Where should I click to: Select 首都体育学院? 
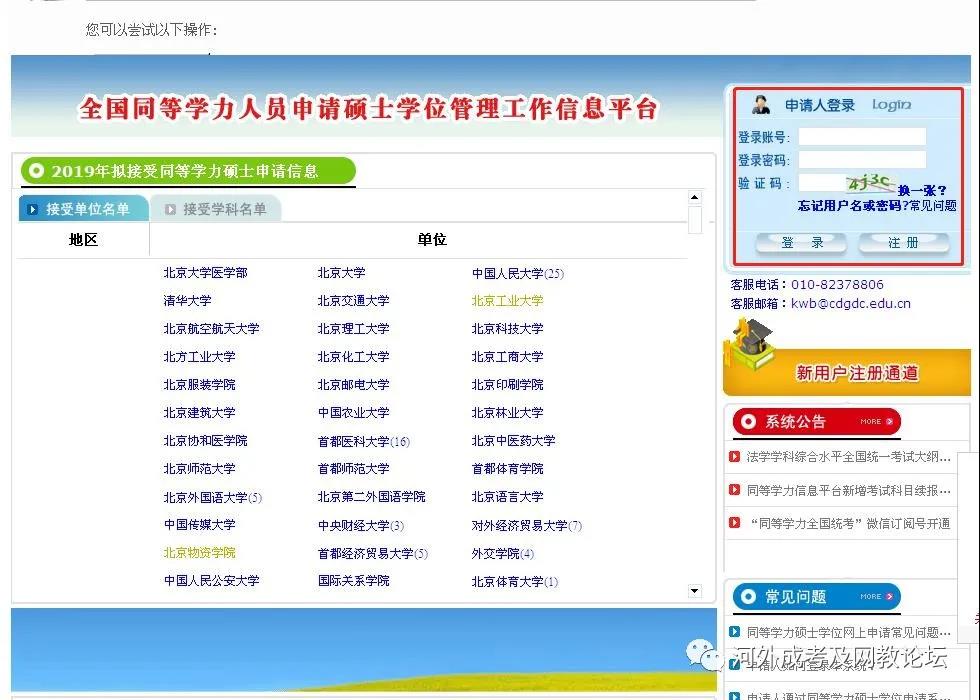[x=507, y=469]
